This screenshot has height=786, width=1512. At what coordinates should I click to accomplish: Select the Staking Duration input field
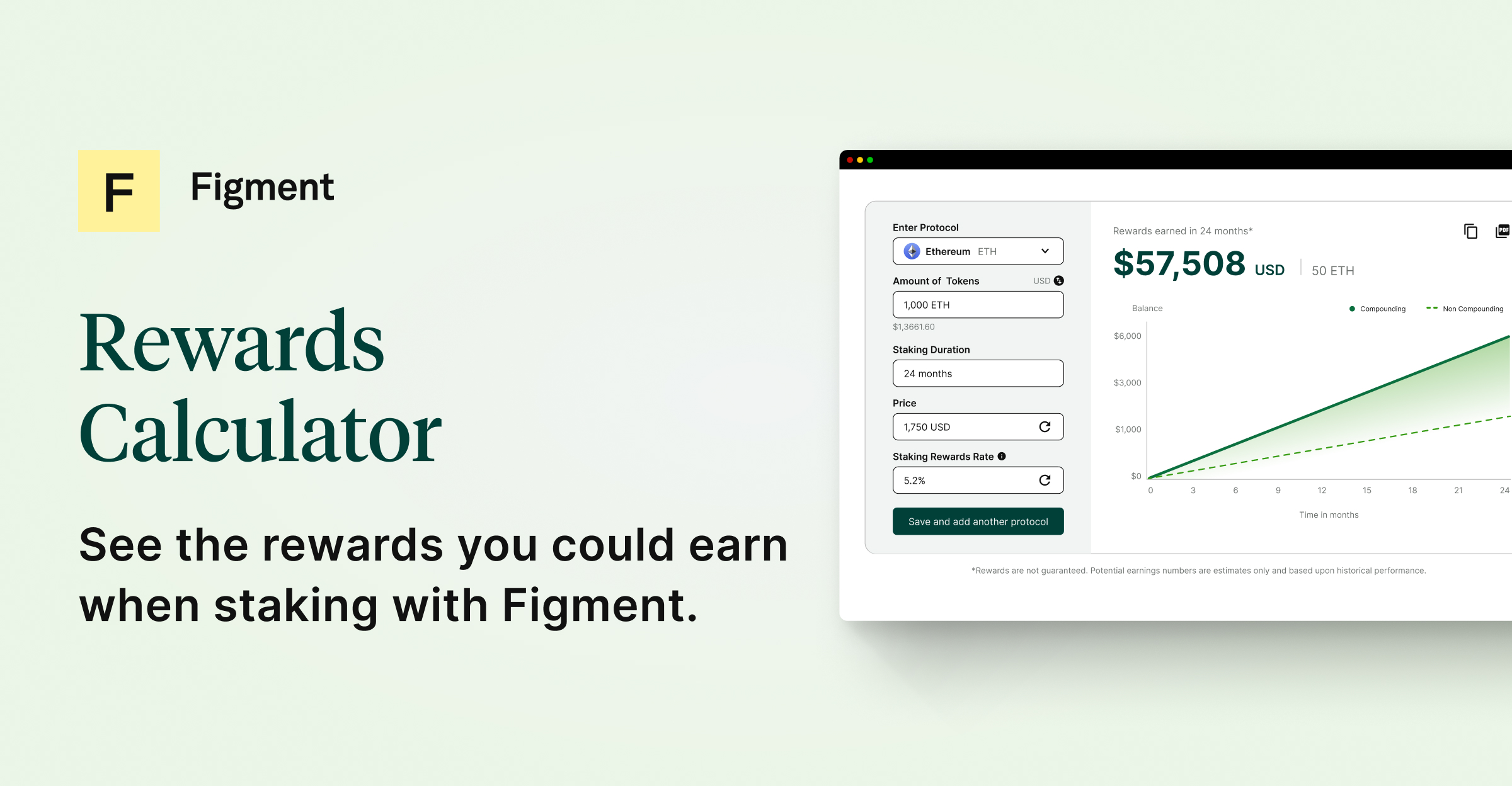[977, 373]
